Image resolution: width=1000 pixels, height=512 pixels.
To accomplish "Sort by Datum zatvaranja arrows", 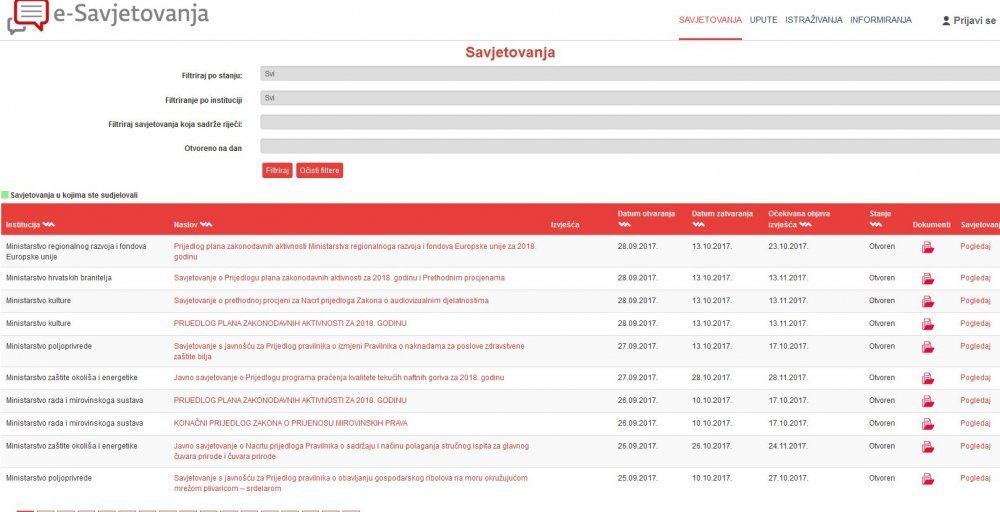I will click(x=698, y=224).
